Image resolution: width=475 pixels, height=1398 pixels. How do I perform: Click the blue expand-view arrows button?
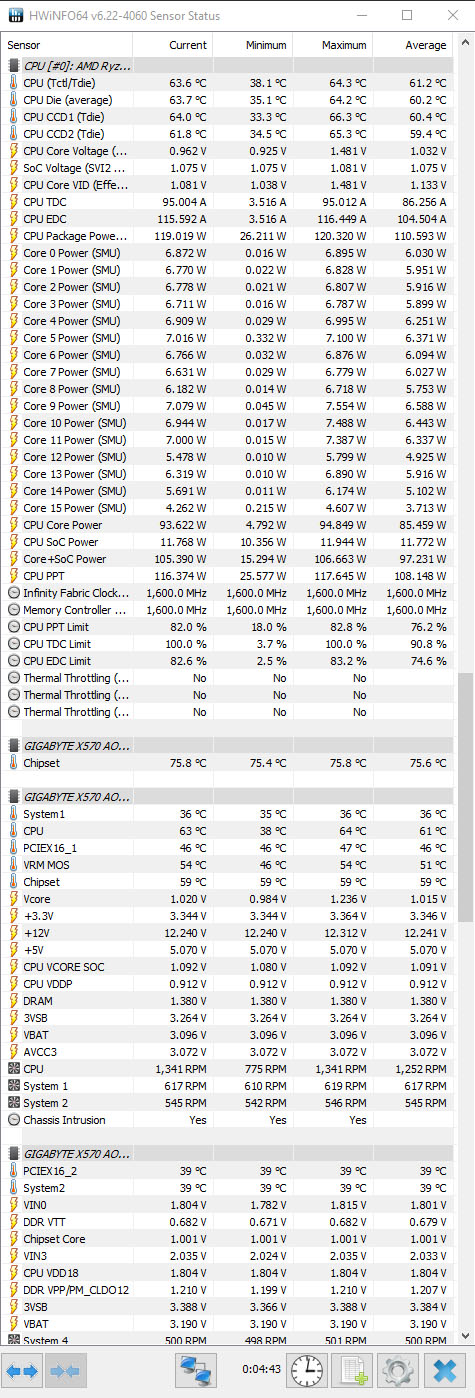pos(22,1369)
